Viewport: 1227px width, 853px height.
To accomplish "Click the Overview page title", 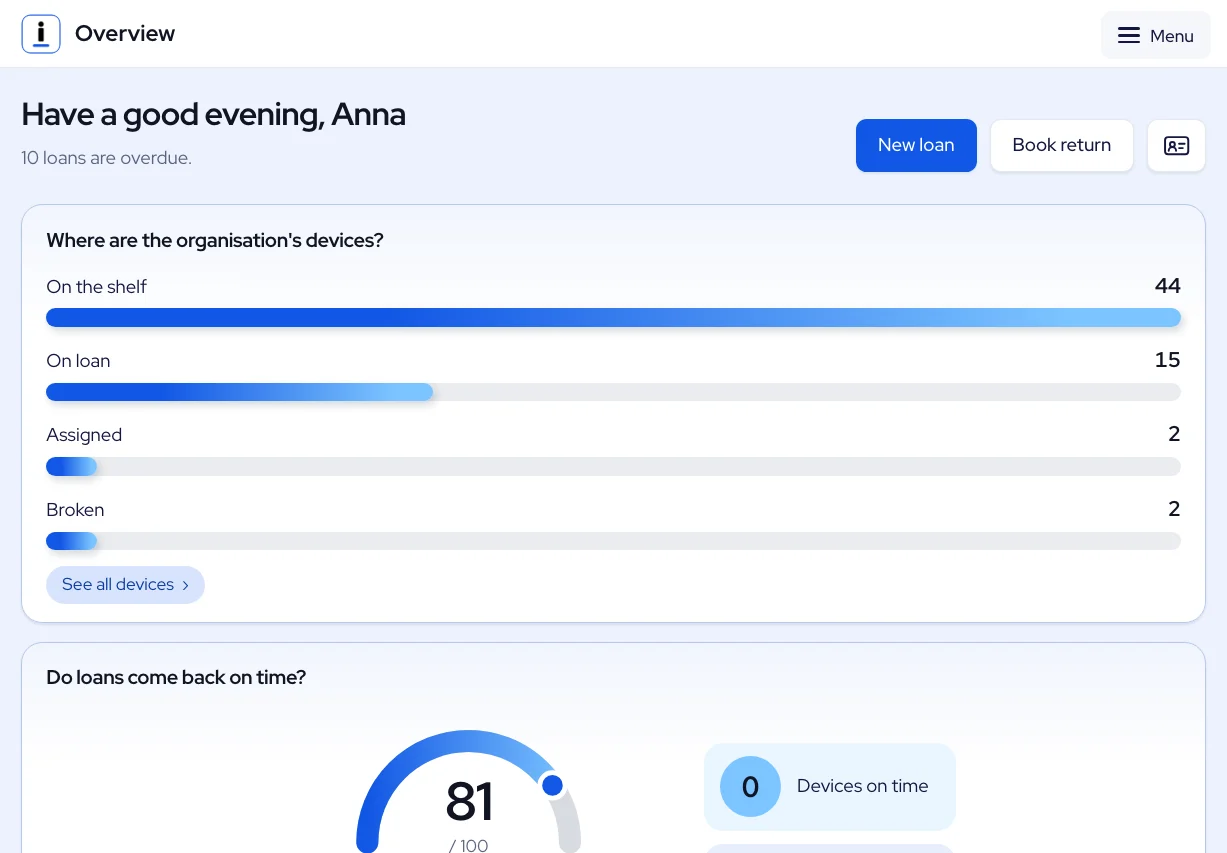I will [125, 34].
